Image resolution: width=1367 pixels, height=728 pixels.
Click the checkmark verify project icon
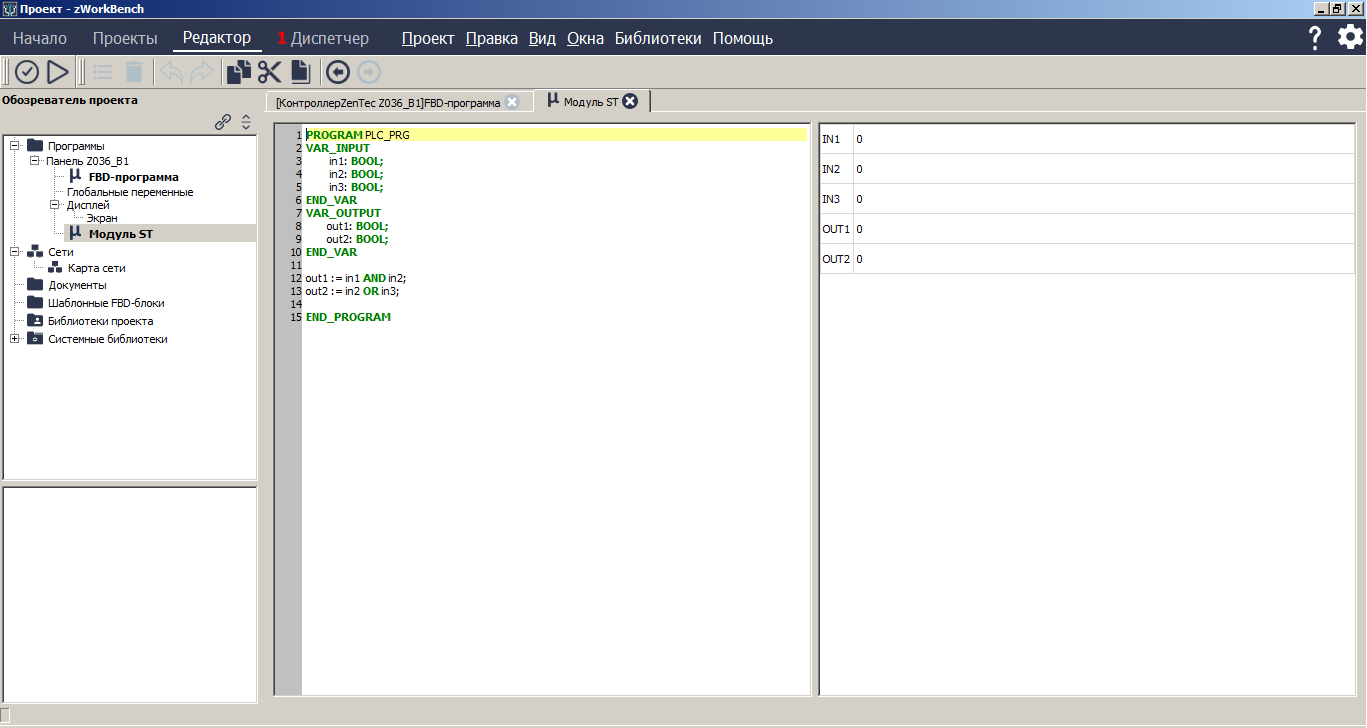tap(27, 72)
